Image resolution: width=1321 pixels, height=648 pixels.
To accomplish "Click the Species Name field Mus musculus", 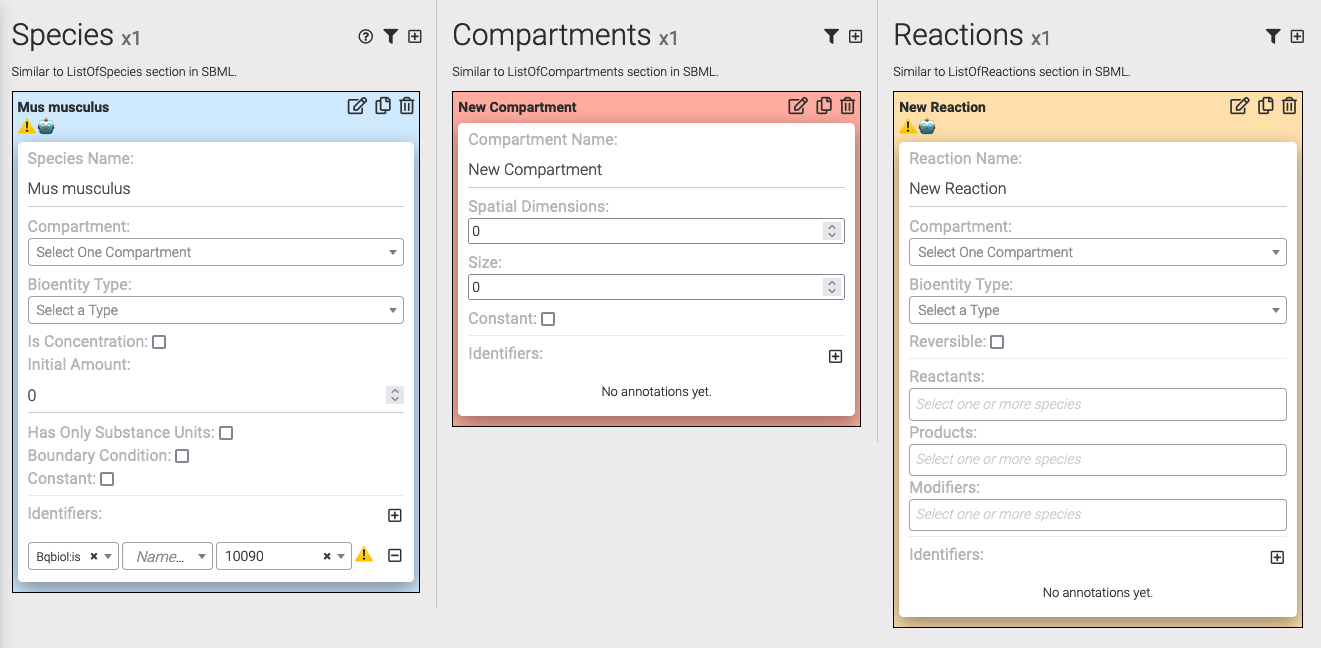I will tap(215, 188).
